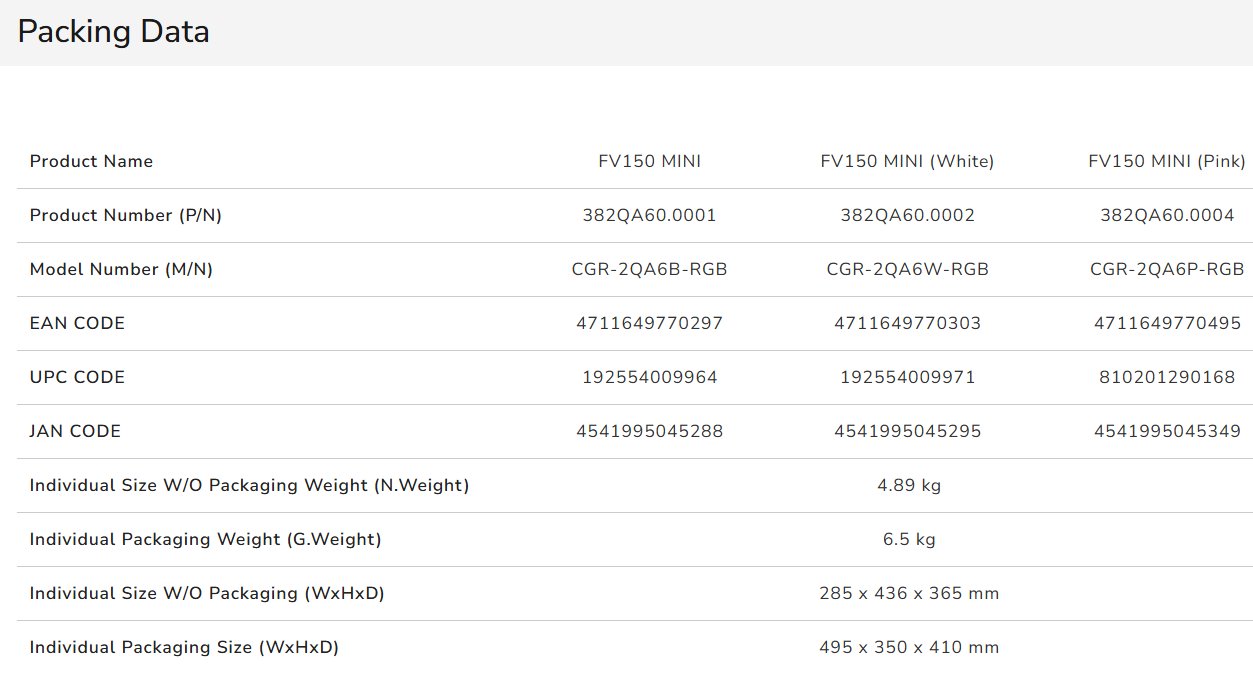Viewport: 1253px width, 681px height.
Task: Select UPC code 192554009971
Action: tap(907, 378)
